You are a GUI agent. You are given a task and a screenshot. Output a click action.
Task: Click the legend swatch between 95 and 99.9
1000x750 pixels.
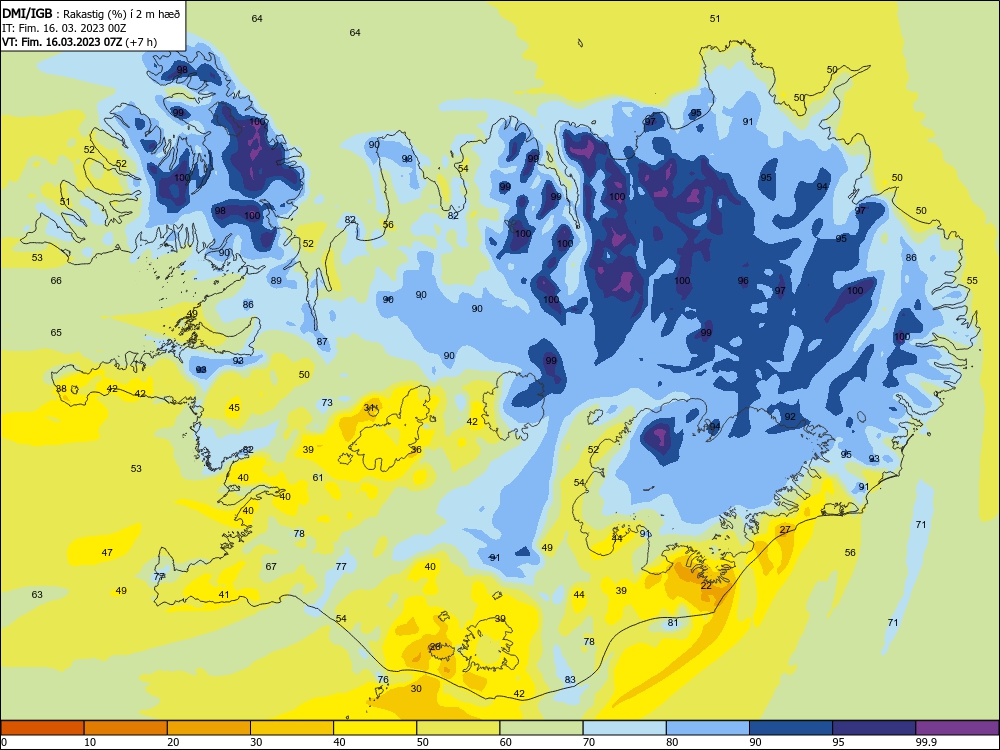[874, 728]
